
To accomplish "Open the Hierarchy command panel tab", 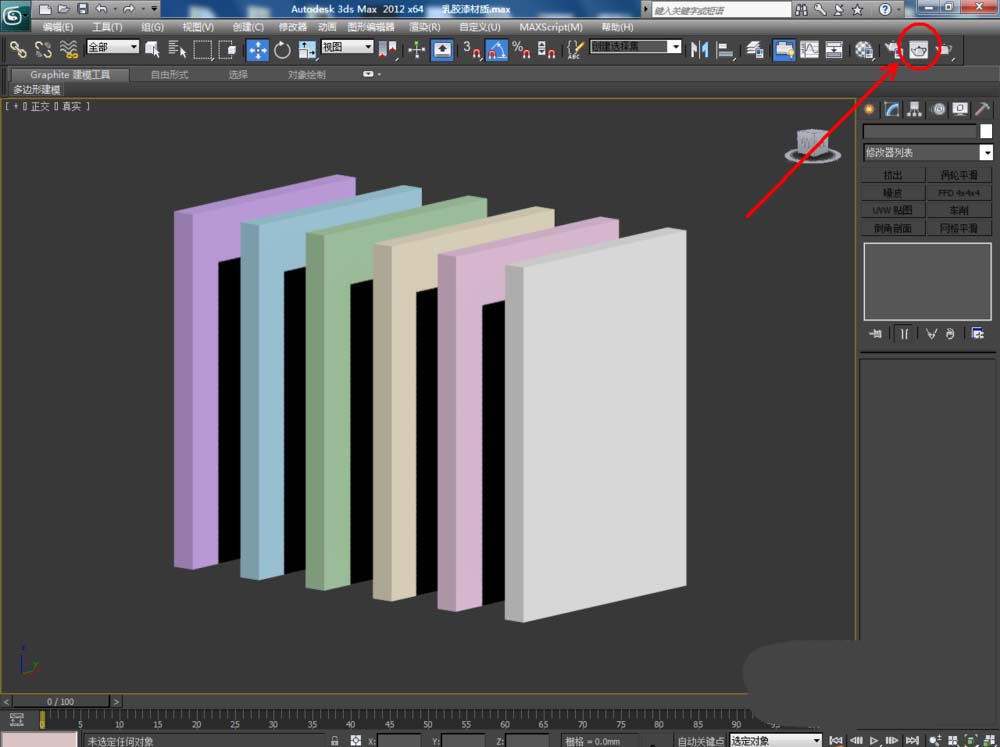I will [915, 109].
